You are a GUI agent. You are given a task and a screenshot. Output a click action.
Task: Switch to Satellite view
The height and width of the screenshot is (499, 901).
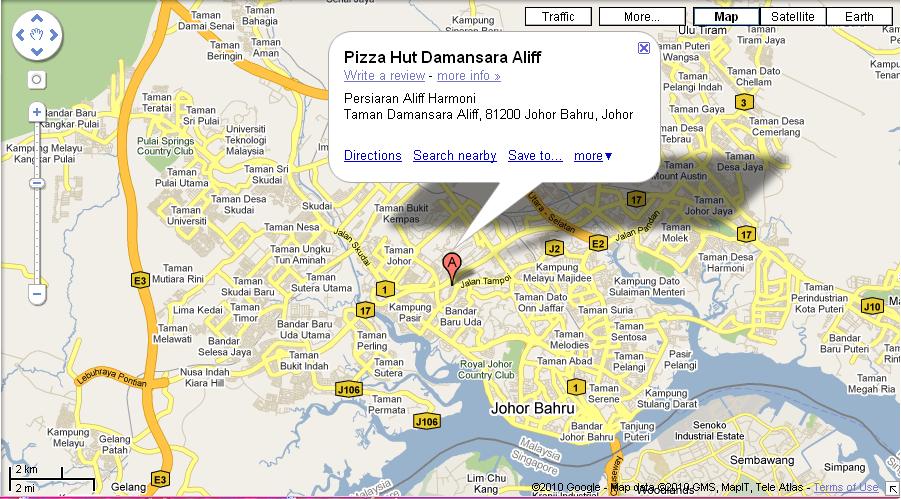[x=792, y=17]
